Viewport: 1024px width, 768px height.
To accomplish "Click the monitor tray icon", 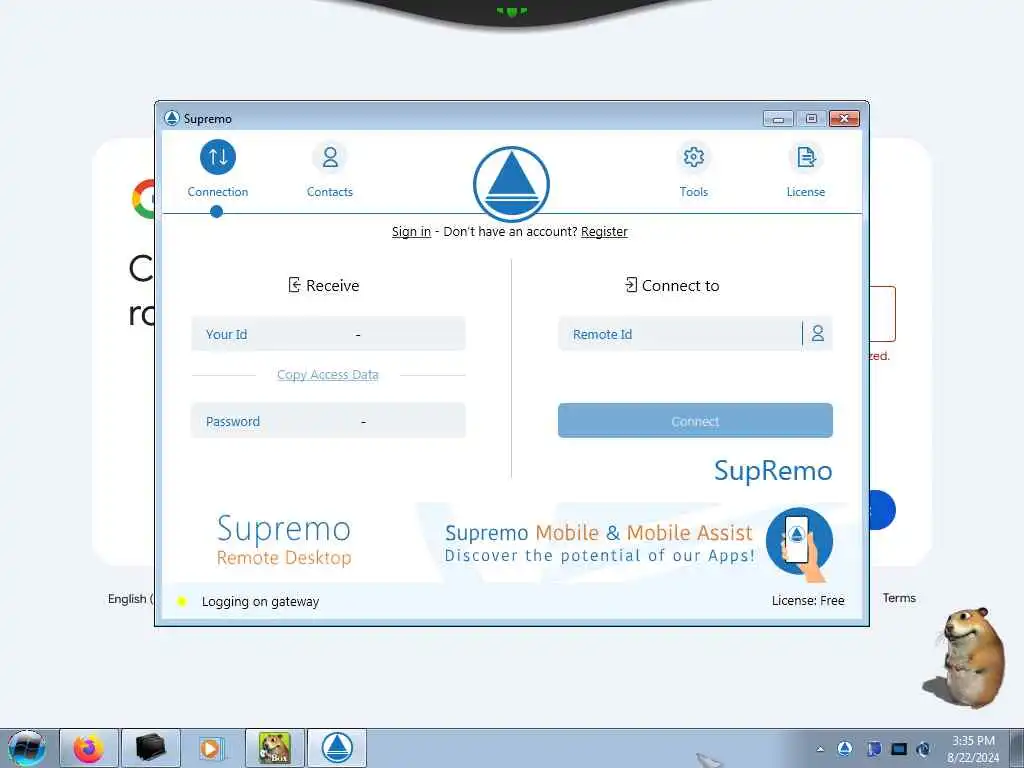I will coord(899,748).
